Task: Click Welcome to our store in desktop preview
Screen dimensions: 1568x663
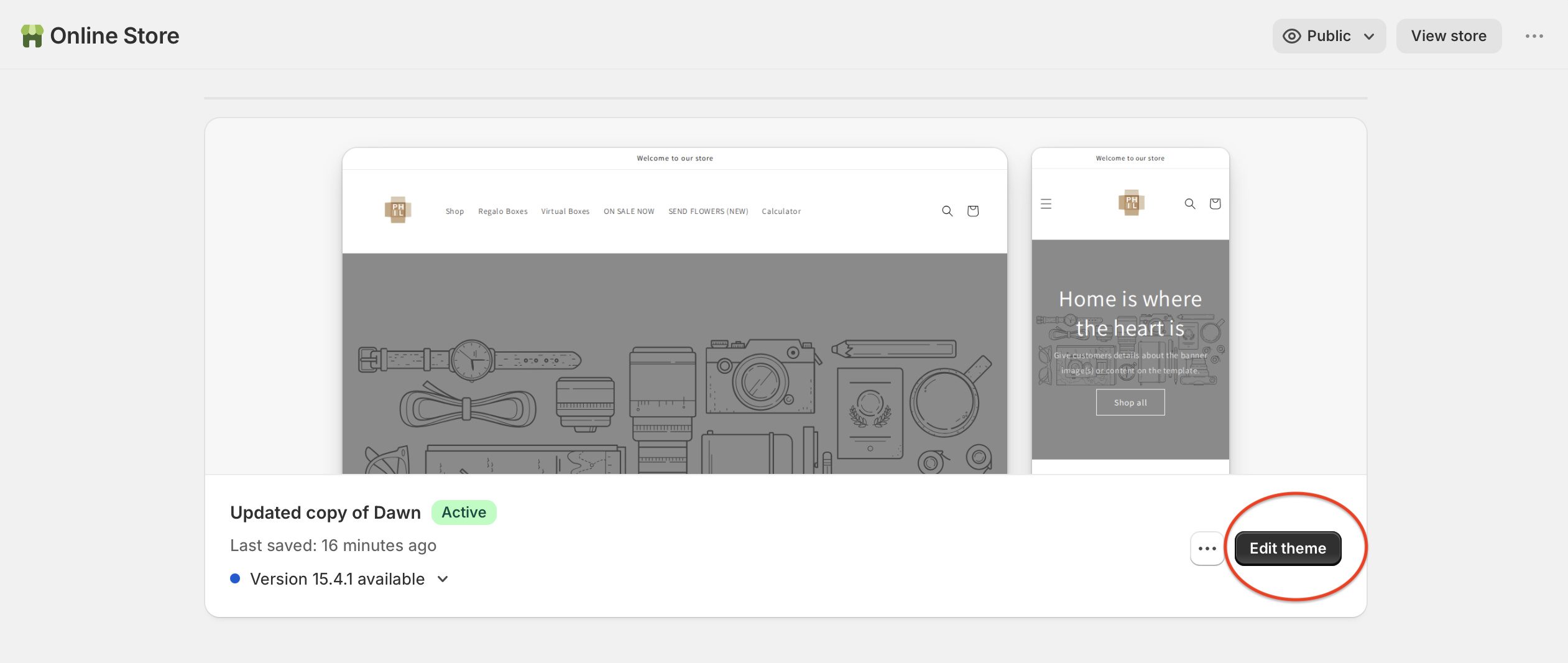Action: (675, 159)
